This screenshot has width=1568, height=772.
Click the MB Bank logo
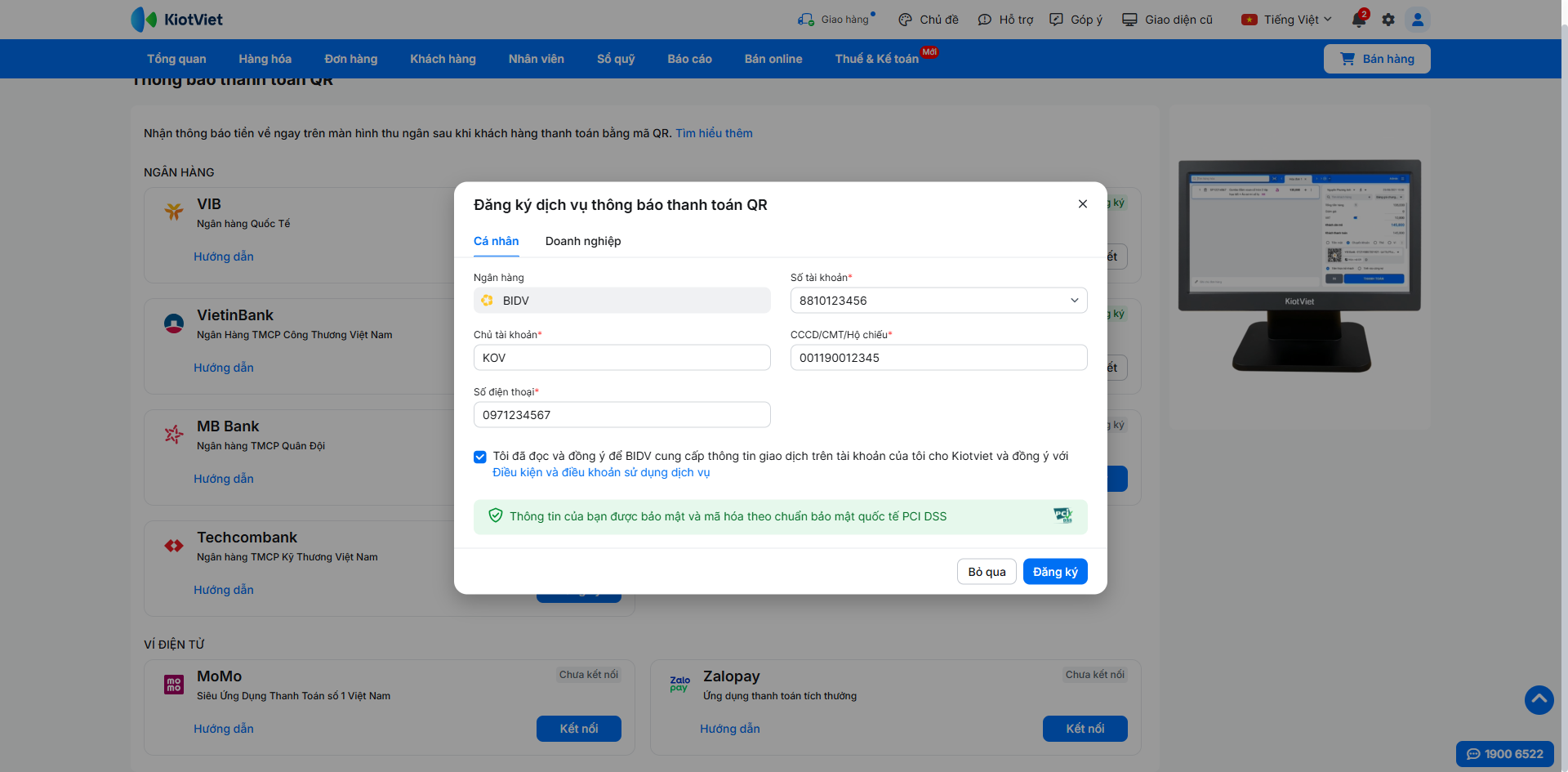pyautogui.click(x=174, y=435)
